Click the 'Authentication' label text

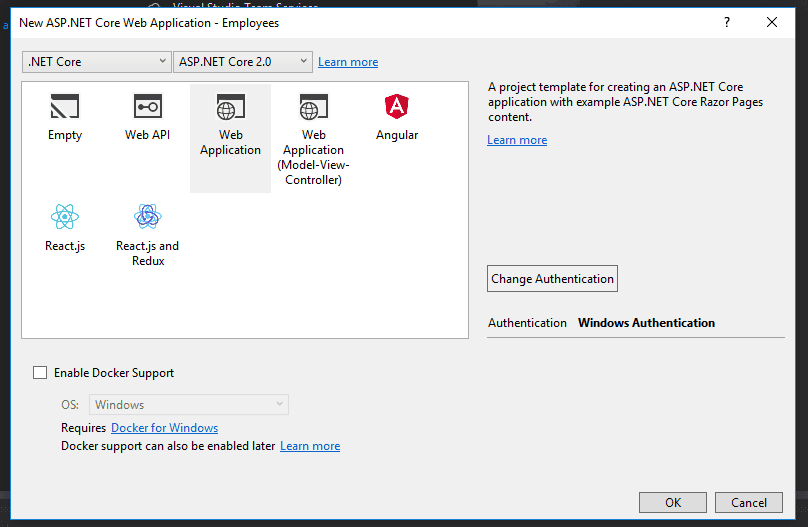pos(527,323)
